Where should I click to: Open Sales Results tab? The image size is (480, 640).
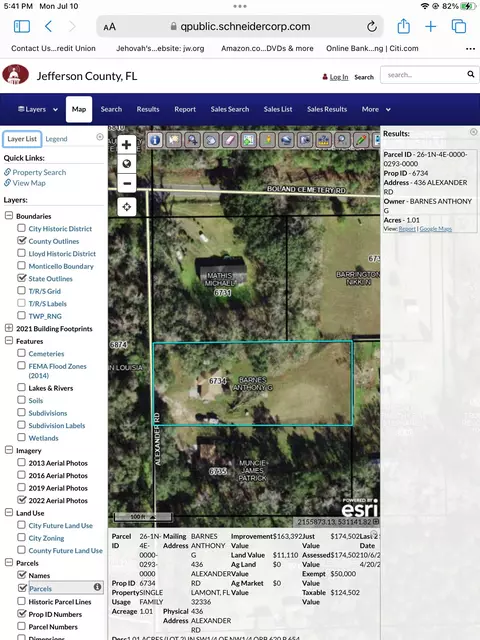327,109
